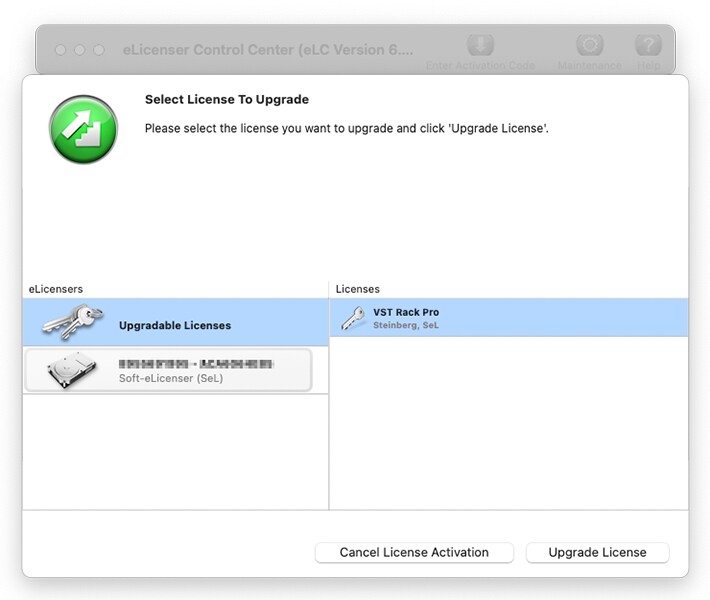This screenshot has height=600, width=710.
Task: Select the Upgradable Licenses entry
Action: pyautogui.click(x=175, y=322)
